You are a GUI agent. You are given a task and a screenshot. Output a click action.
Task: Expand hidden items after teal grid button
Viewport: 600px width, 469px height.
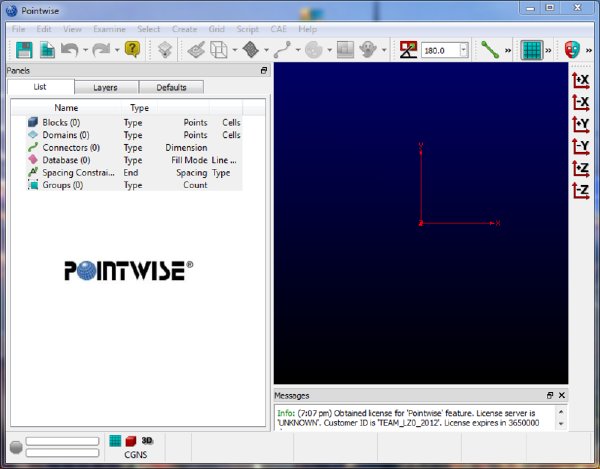point(548,50)
